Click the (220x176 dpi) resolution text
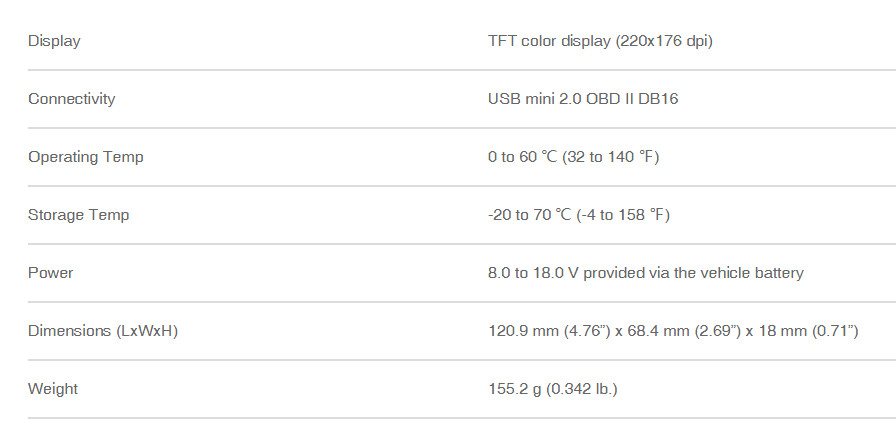896x446 pixels. 665,41
